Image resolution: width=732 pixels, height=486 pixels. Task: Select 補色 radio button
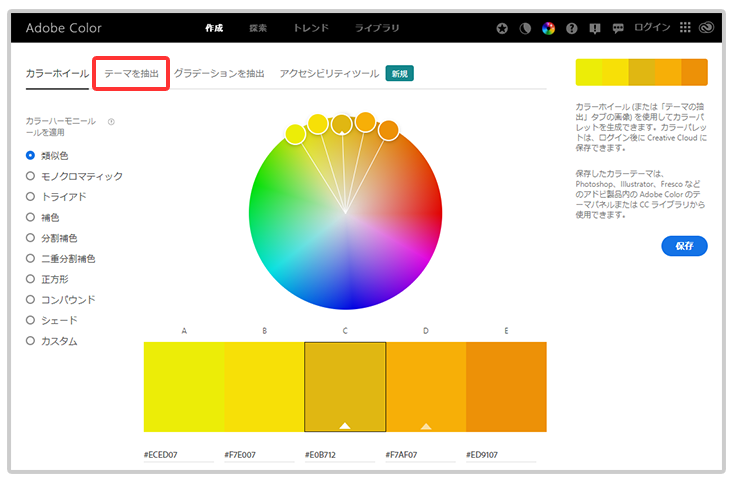(30, 217)
